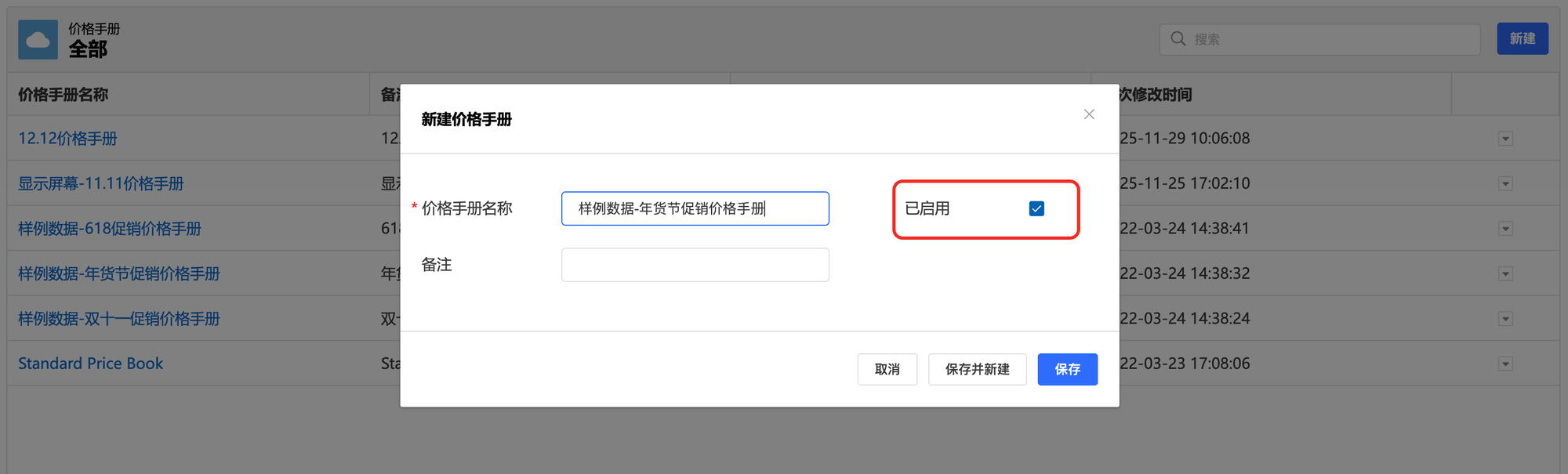The height and width of the screenshot is (474, 1568).
Task: Close the 新建价格手册 dialog
Action: coord(1089,114)
